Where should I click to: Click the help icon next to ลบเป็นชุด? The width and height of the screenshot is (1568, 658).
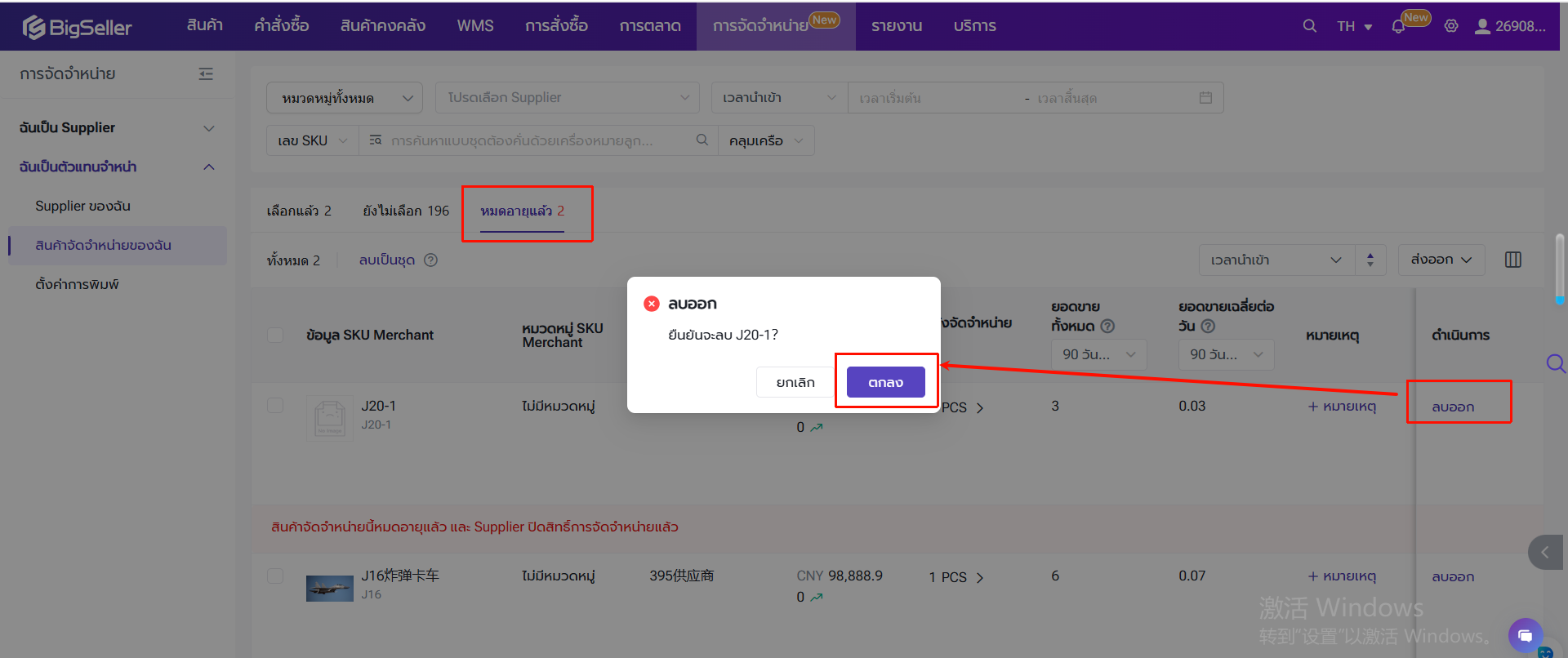(431, 260)
